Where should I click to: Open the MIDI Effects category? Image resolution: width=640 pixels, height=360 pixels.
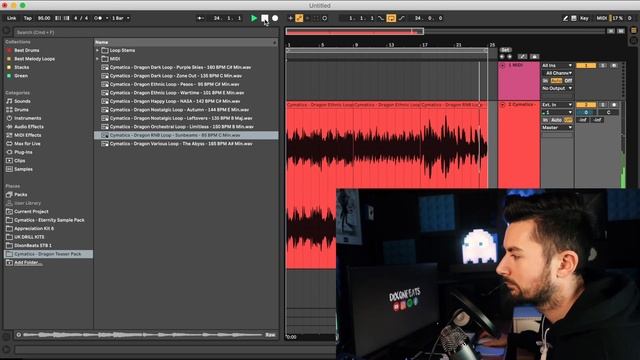pyautogui.click(x=27, y=135)
